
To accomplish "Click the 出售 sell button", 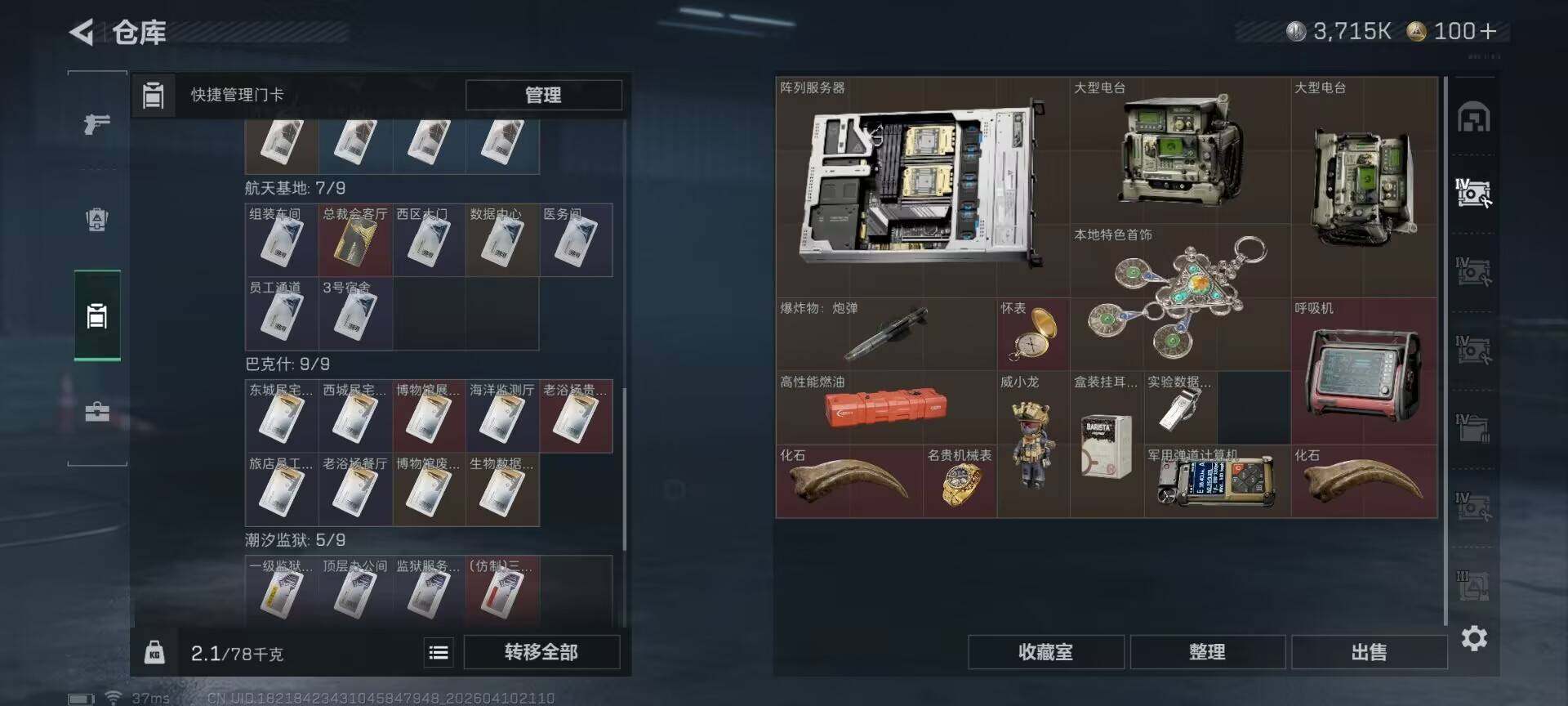I will click(x=1369, y=652).
